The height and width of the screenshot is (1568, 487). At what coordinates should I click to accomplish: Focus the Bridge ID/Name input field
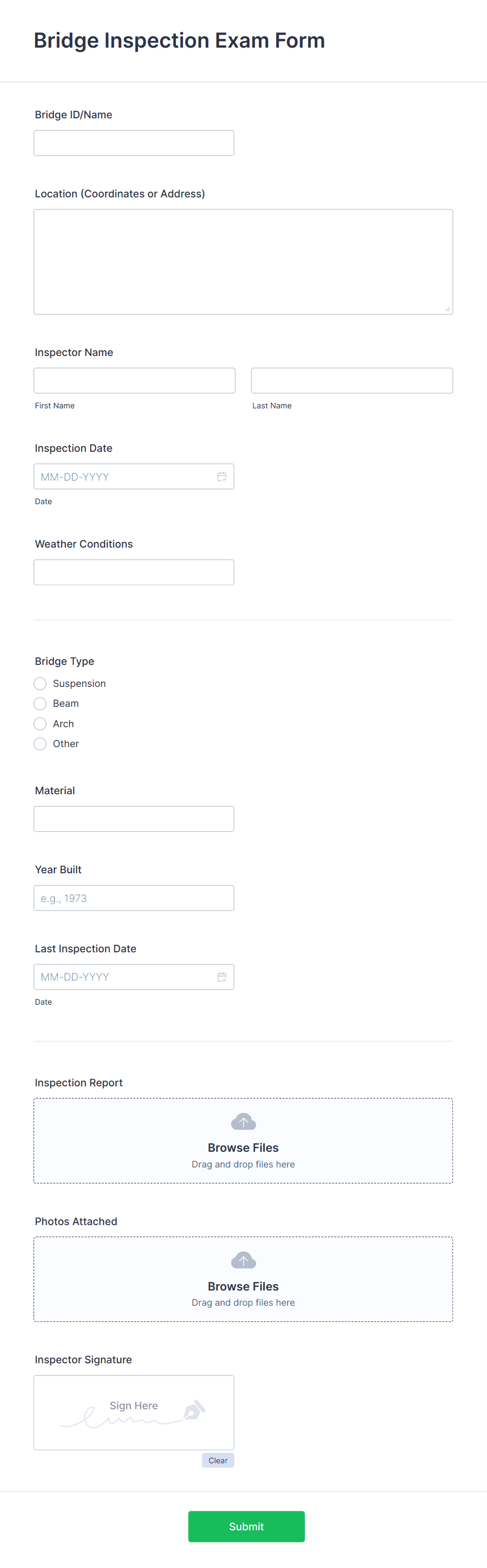point(134,142)
